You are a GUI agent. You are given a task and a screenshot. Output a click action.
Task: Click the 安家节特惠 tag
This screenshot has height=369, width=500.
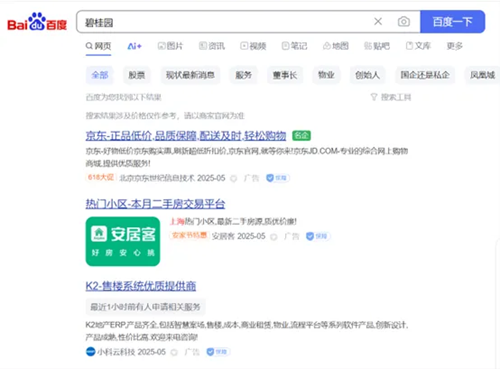point(189,235)
